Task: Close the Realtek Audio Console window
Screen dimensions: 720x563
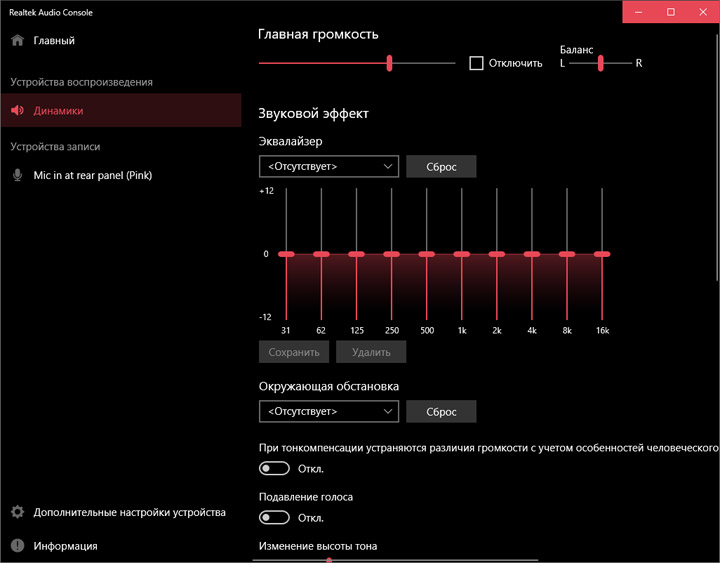Action: coord(703,12)
